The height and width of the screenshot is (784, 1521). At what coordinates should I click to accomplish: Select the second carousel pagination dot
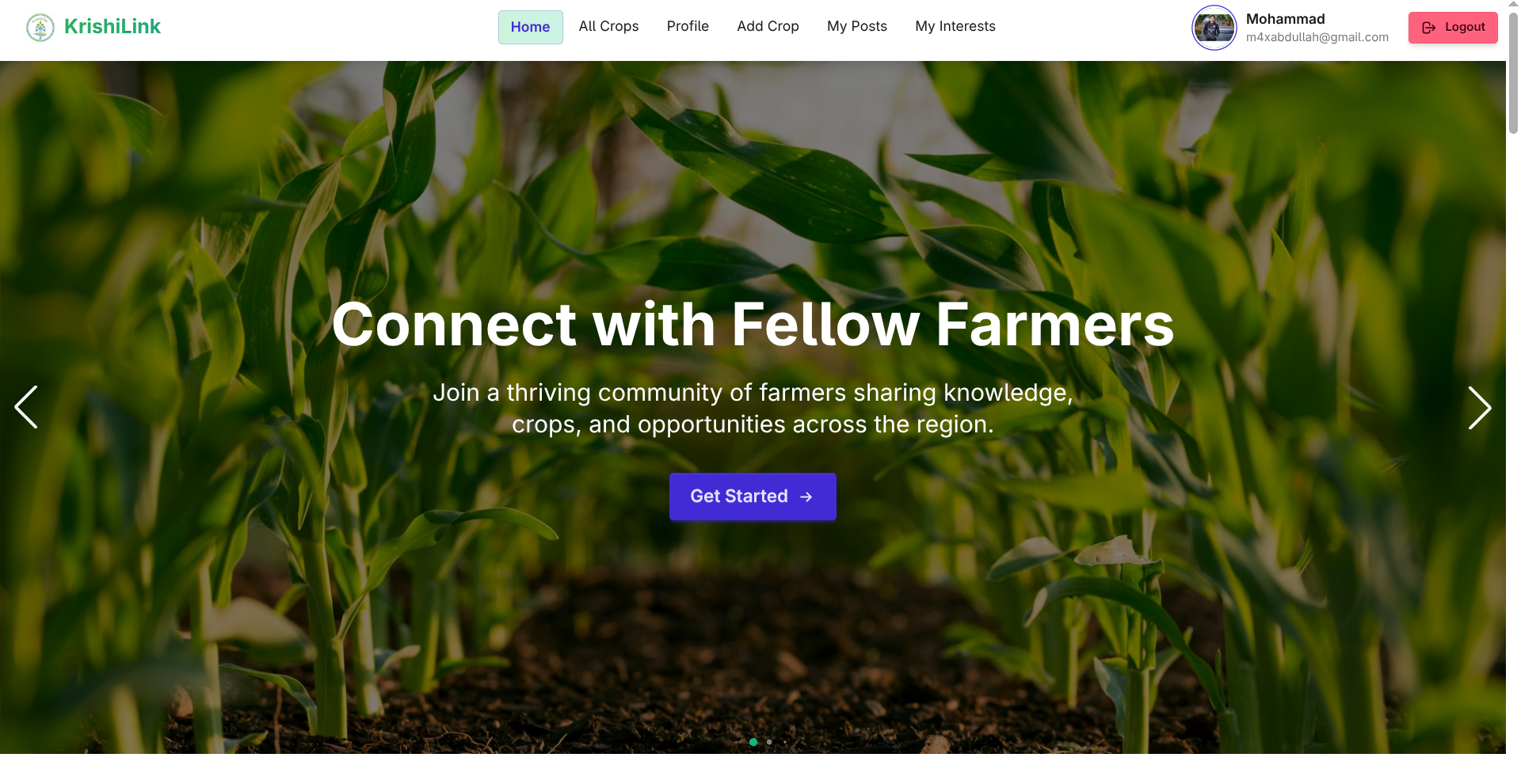click(769, 742)
